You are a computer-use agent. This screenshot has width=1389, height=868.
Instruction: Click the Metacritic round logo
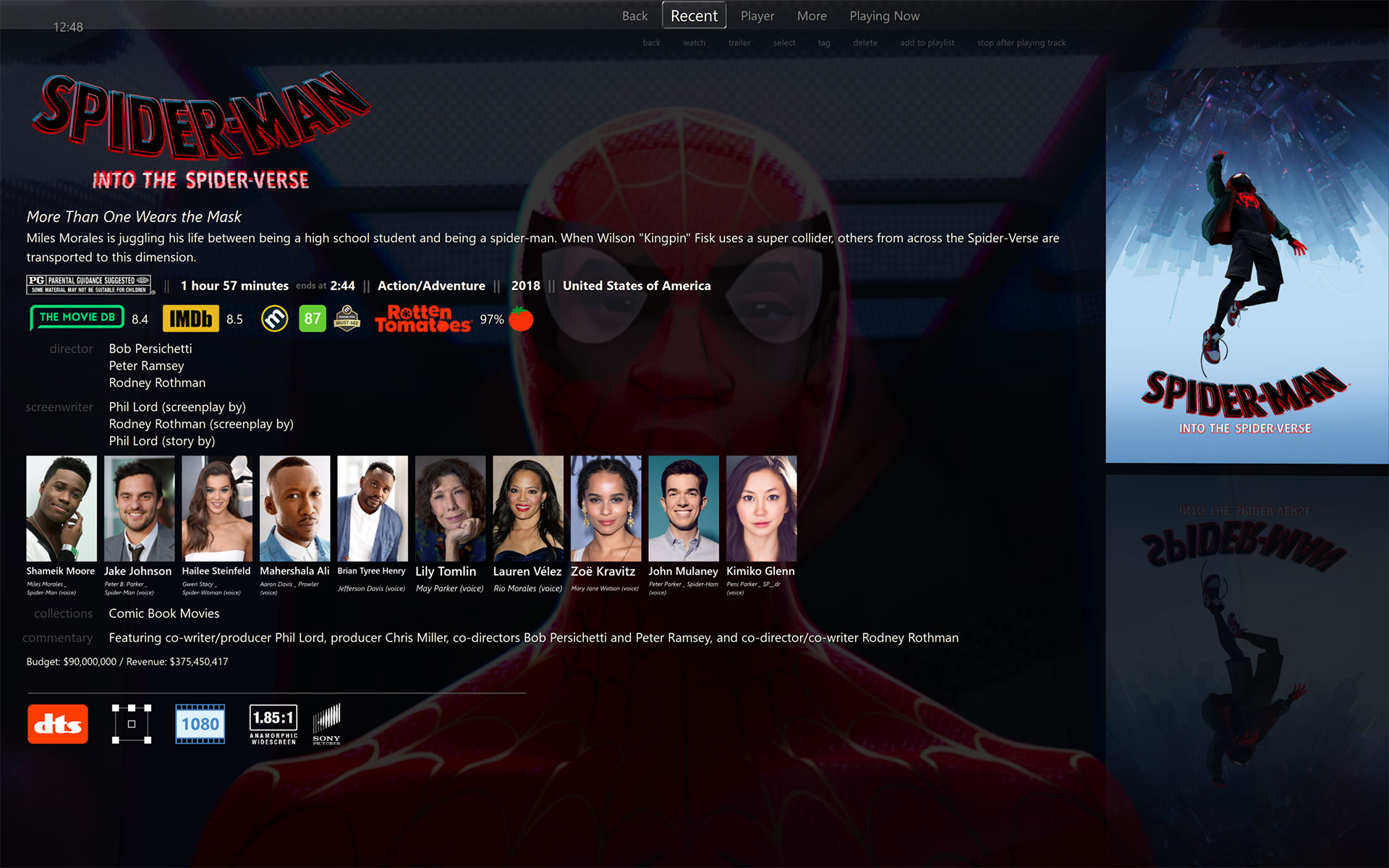tap(274, 318)
